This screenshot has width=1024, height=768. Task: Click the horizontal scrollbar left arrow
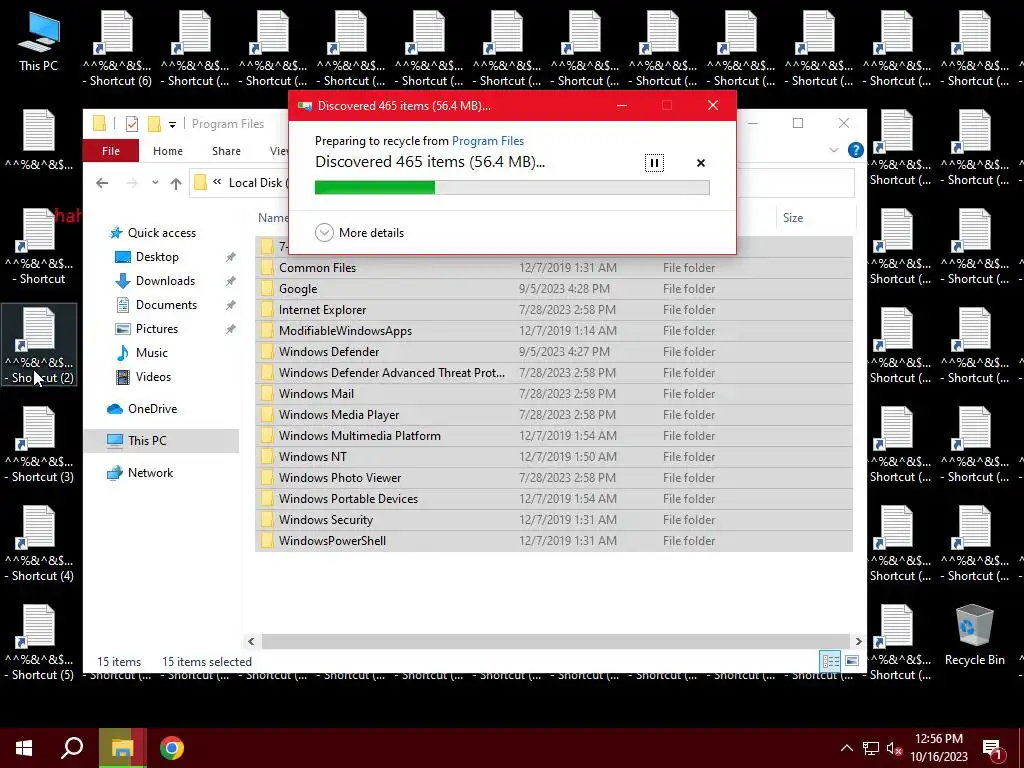tap(251, 641)
